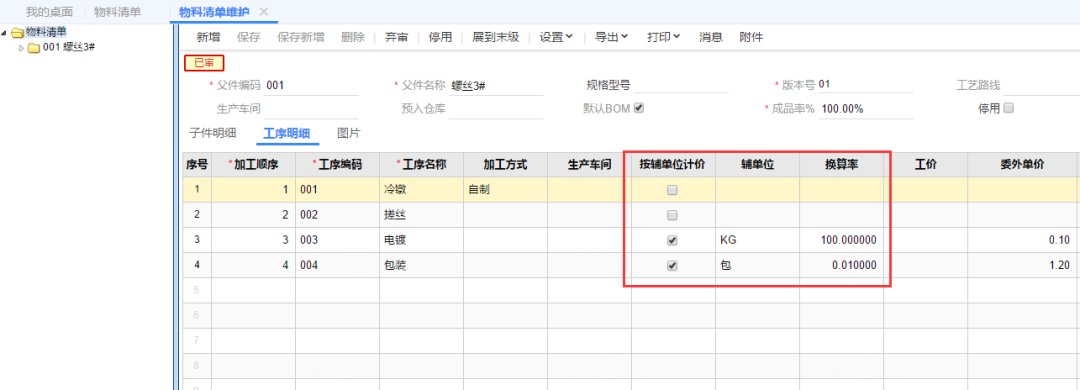Click the 0.010000 conversion rate cell
Screen dimensions: 1080x390
click(842, 265)
